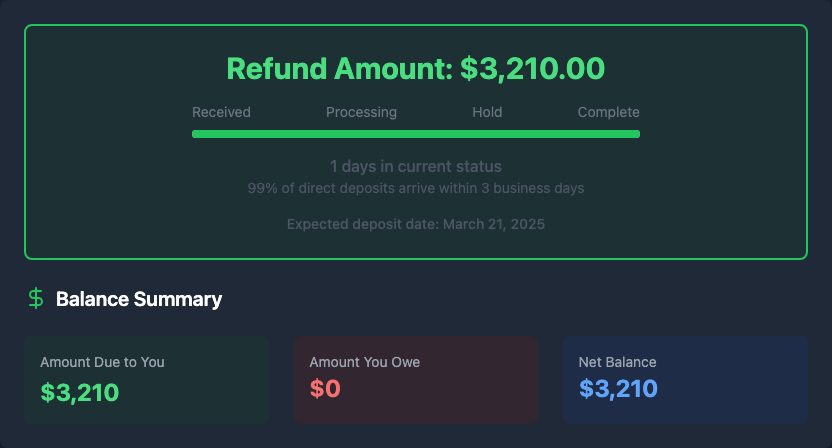Click the green refund progress bar
832x448 pixels.
click(x=415, y=134)
